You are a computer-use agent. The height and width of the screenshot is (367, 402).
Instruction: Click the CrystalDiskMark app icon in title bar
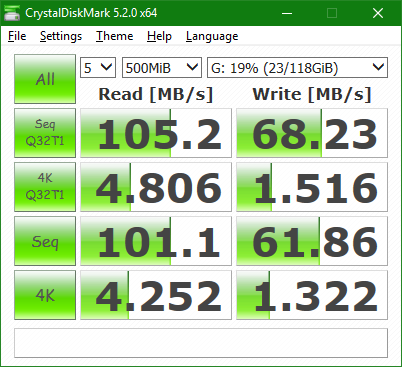pyautogui.click(x=11, y=13)
